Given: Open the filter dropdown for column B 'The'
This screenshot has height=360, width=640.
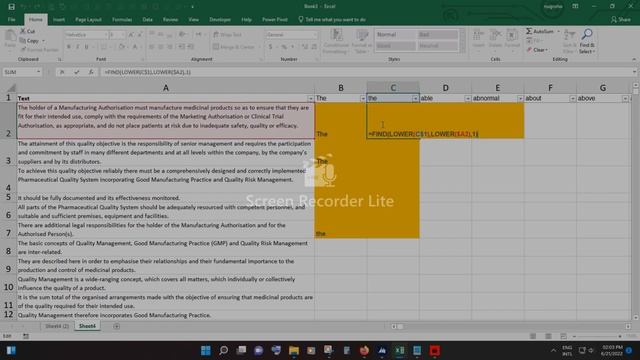Looking at the screenshot, I should (x=362, y=99).
